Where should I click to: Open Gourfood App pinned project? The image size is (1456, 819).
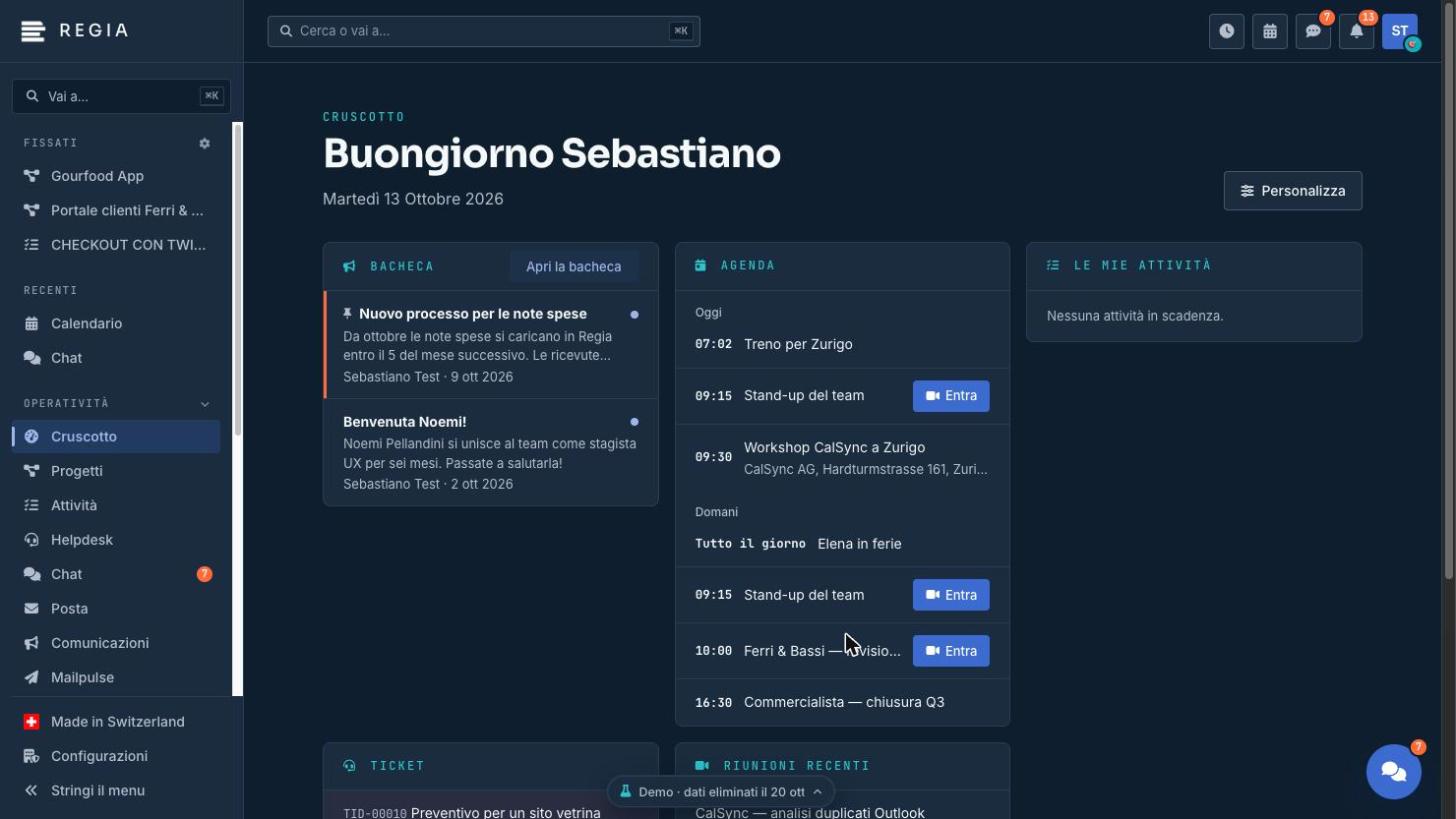pyautogui.click(x=116, y=176)
